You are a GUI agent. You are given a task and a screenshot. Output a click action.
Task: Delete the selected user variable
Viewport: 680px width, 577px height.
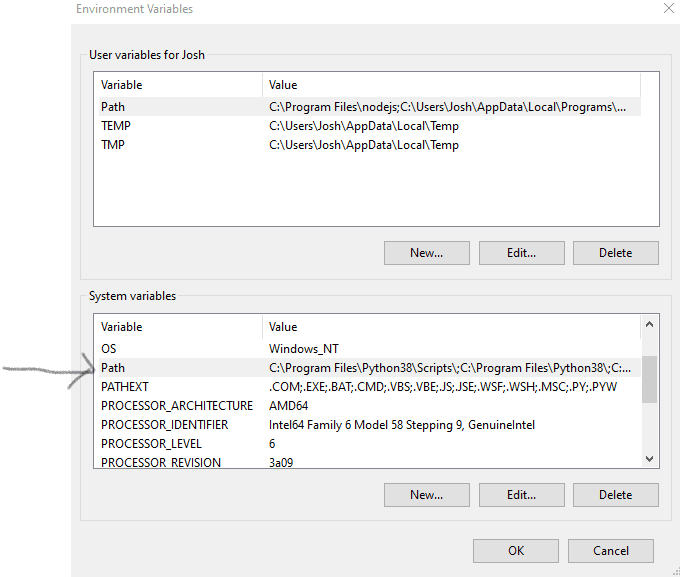point(615,253)
